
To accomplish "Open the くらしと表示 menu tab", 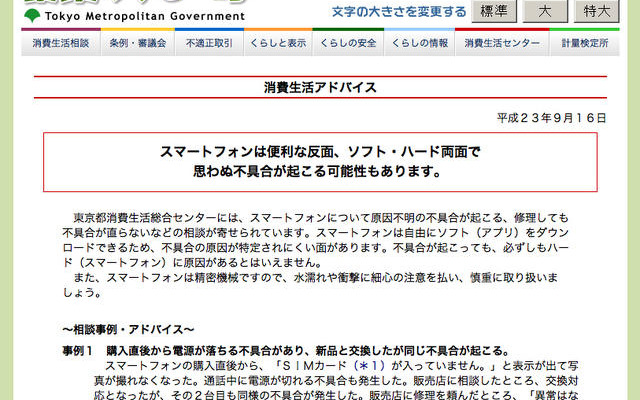I will [278, 43].
